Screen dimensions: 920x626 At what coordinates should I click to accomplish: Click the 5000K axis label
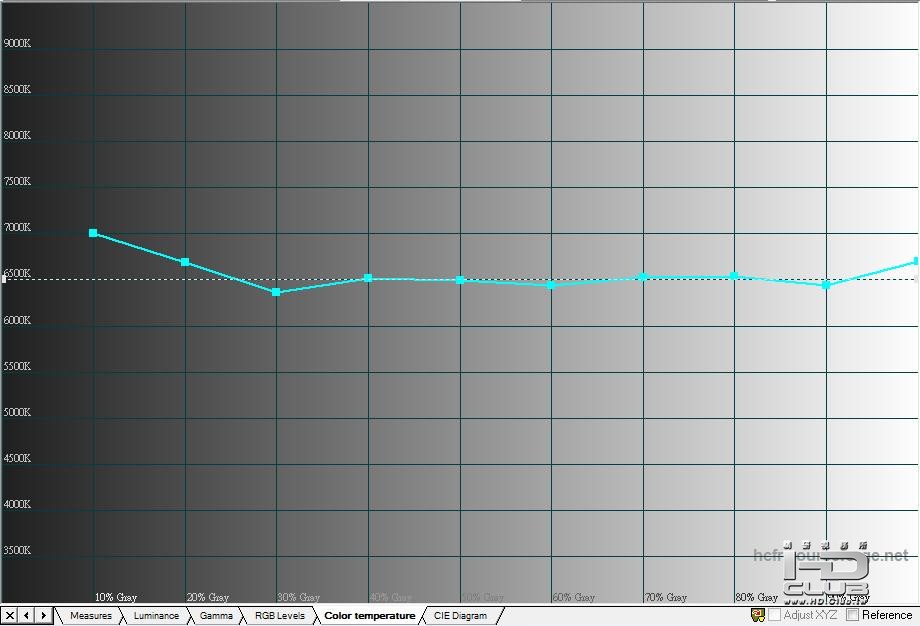pyautogui.click(x=17, y=412)
